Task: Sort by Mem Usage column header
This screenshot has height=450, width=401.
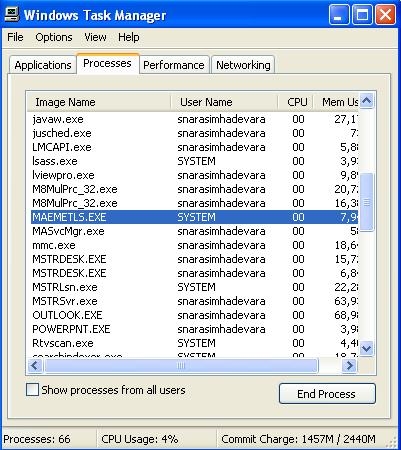Action: [336, 102]
